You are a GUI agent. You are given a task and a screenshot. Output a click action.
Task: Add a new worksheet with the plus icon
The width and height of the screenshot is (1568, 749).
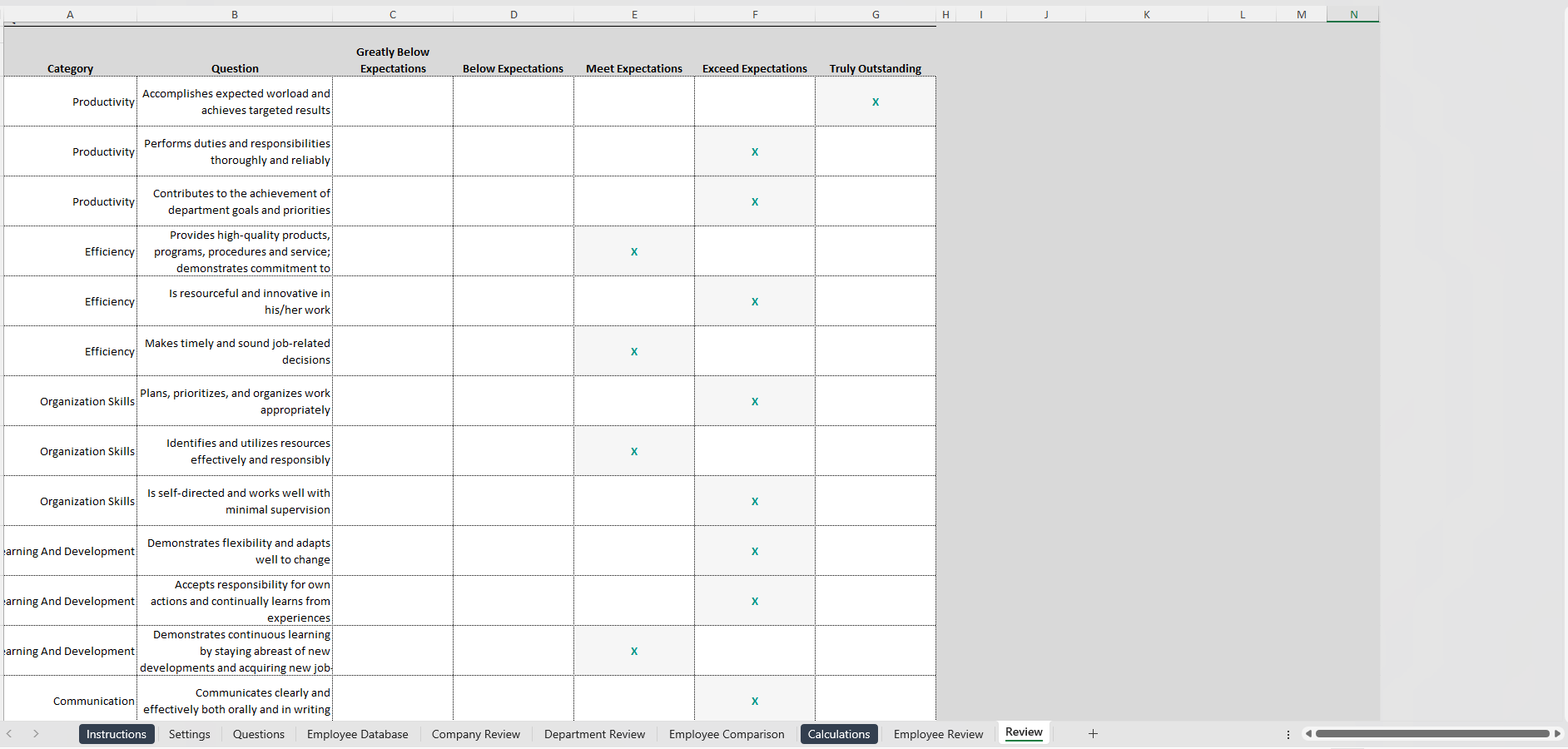(1092, 734)
